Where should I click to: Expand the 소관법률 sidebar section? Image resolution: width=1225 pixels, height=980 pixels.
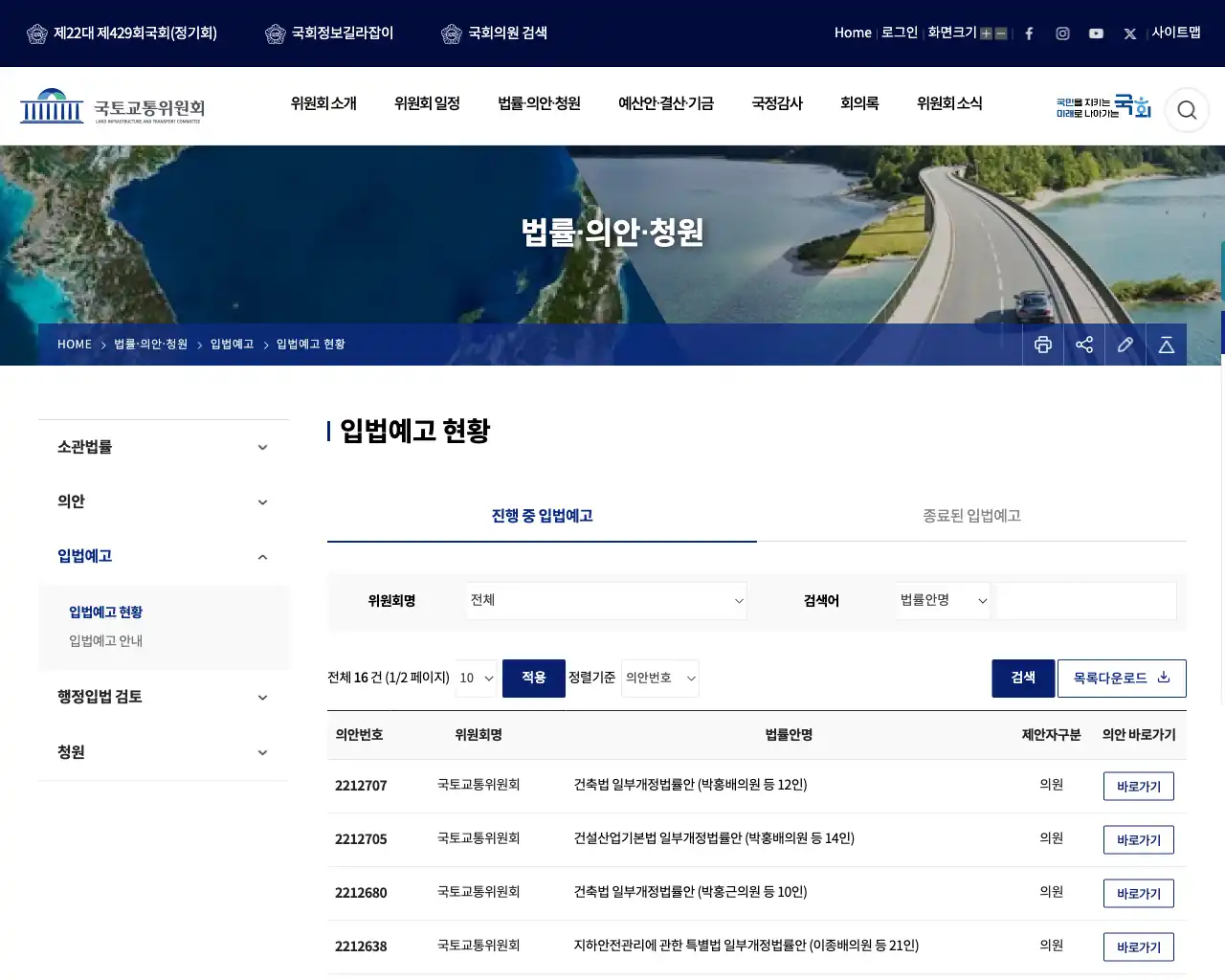(163, 447)
